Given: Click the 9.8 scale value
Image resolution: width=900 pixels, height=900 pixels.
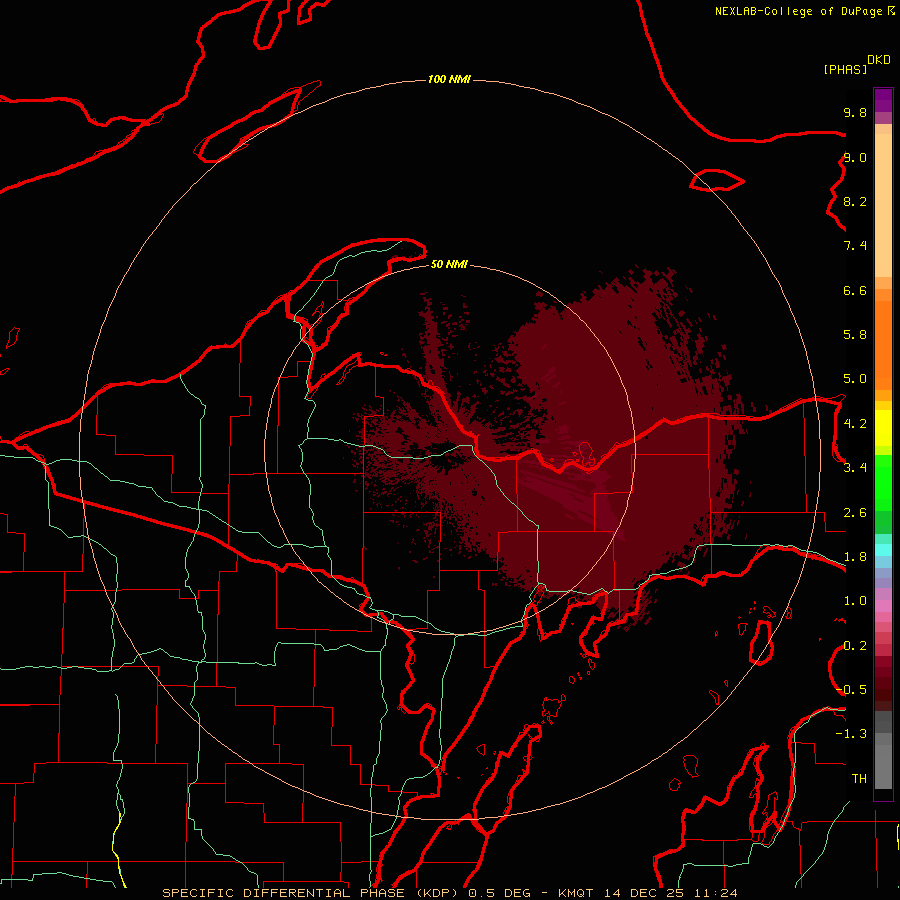Looking at the screenshot, I should point(855,112).
